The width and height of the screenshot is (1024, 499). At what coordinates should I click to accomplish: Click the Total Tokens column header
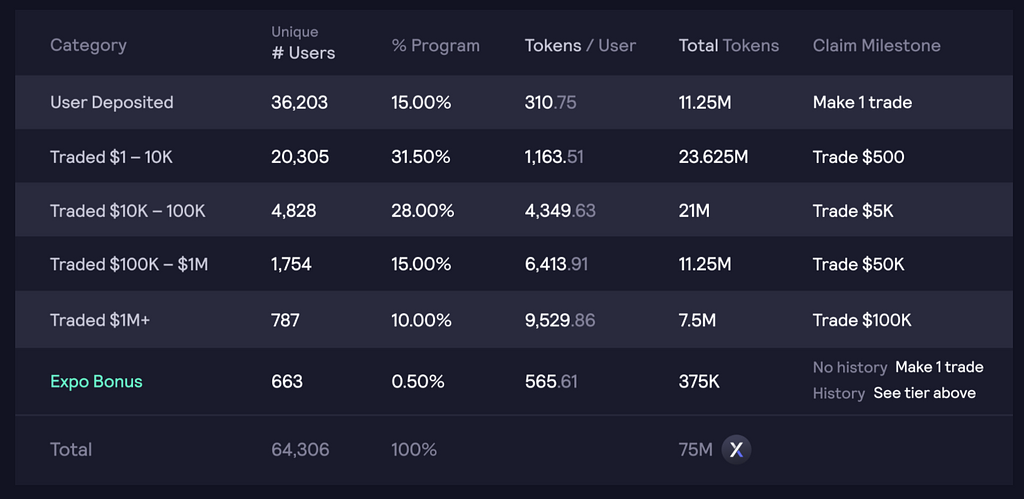coord(729,45)
